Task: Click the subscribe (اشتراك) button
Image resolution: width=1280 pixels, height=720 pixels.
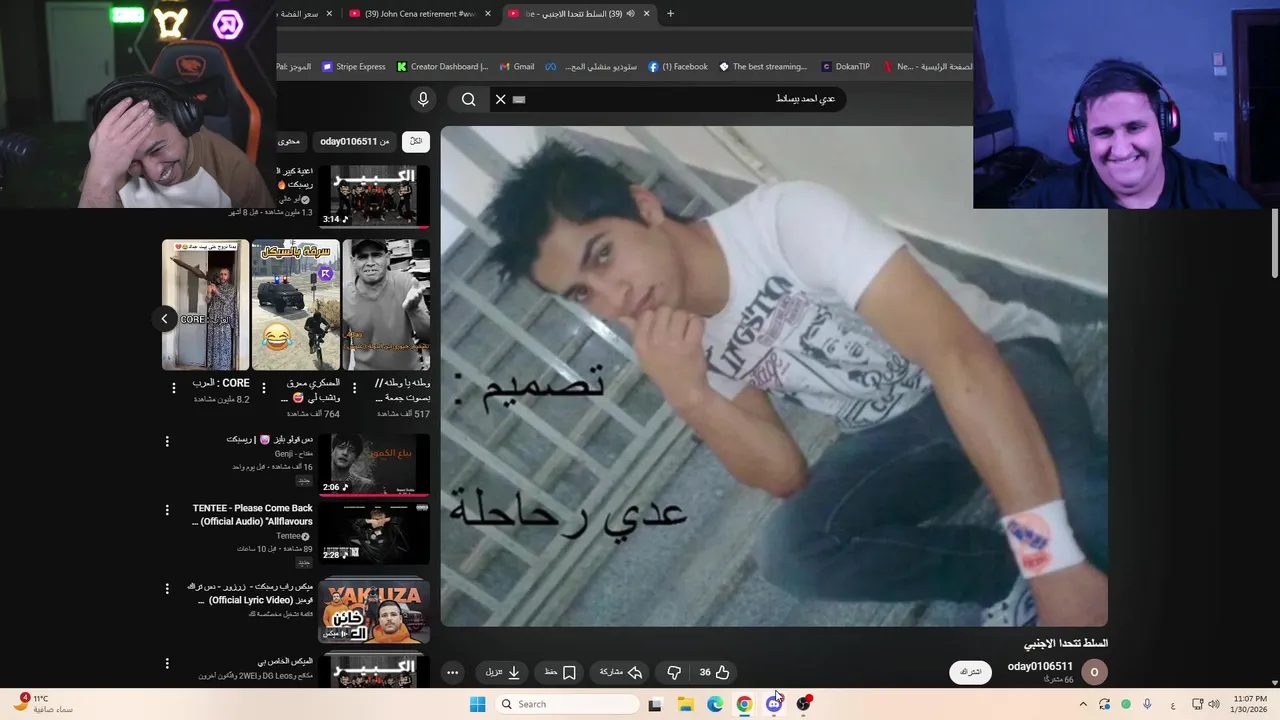Action: click(970, 672)
